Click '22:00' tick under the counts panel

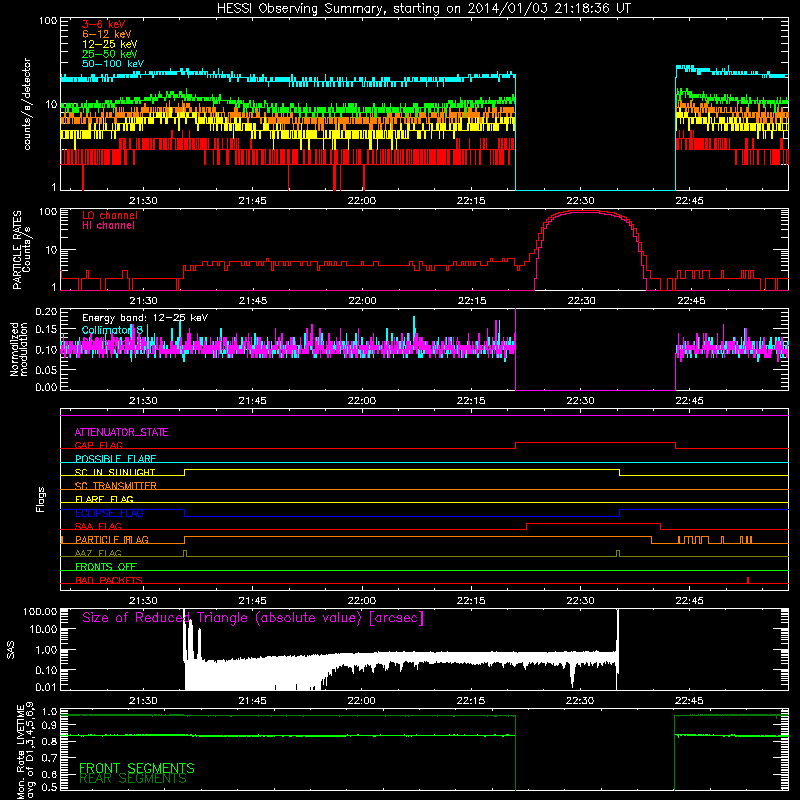362,201
